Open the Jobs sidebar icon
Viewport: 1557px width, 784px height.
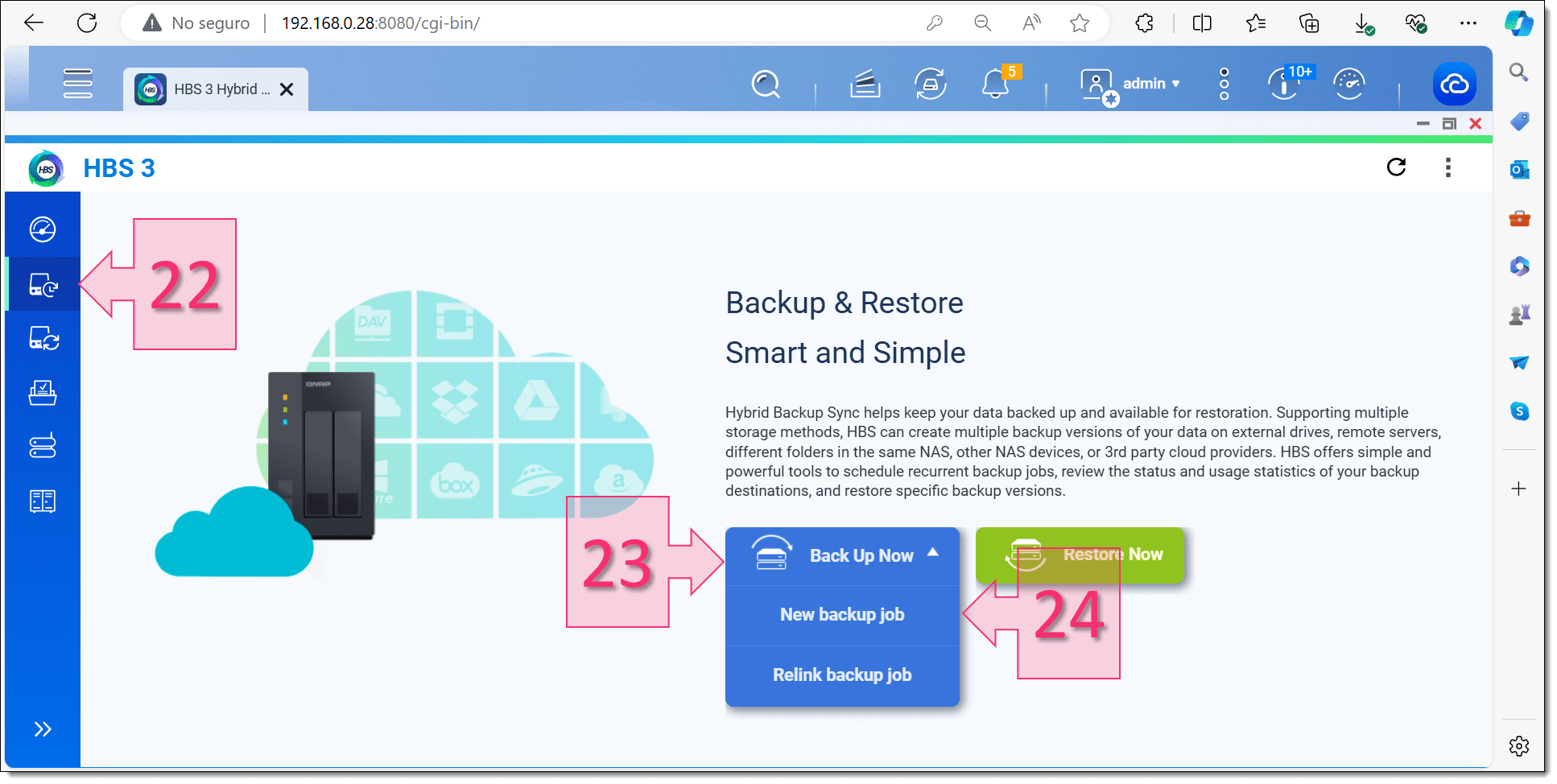pos(43,393)
